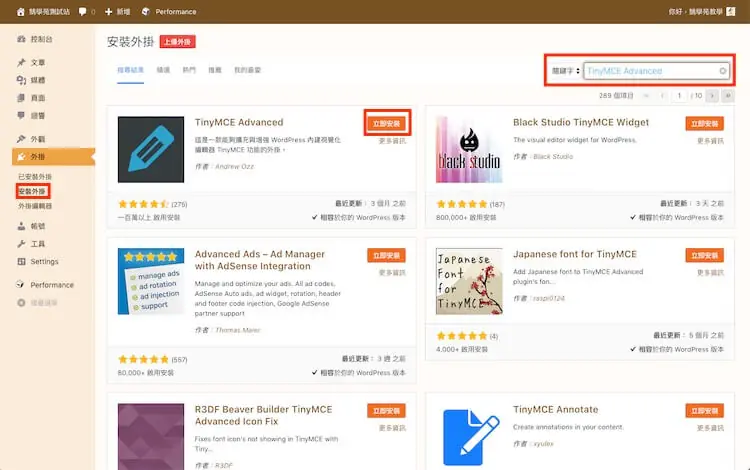Viewport: 750px width, 470px height.
Task: Open the 外掛編輯器 submenu item
Action: point(35,206)
